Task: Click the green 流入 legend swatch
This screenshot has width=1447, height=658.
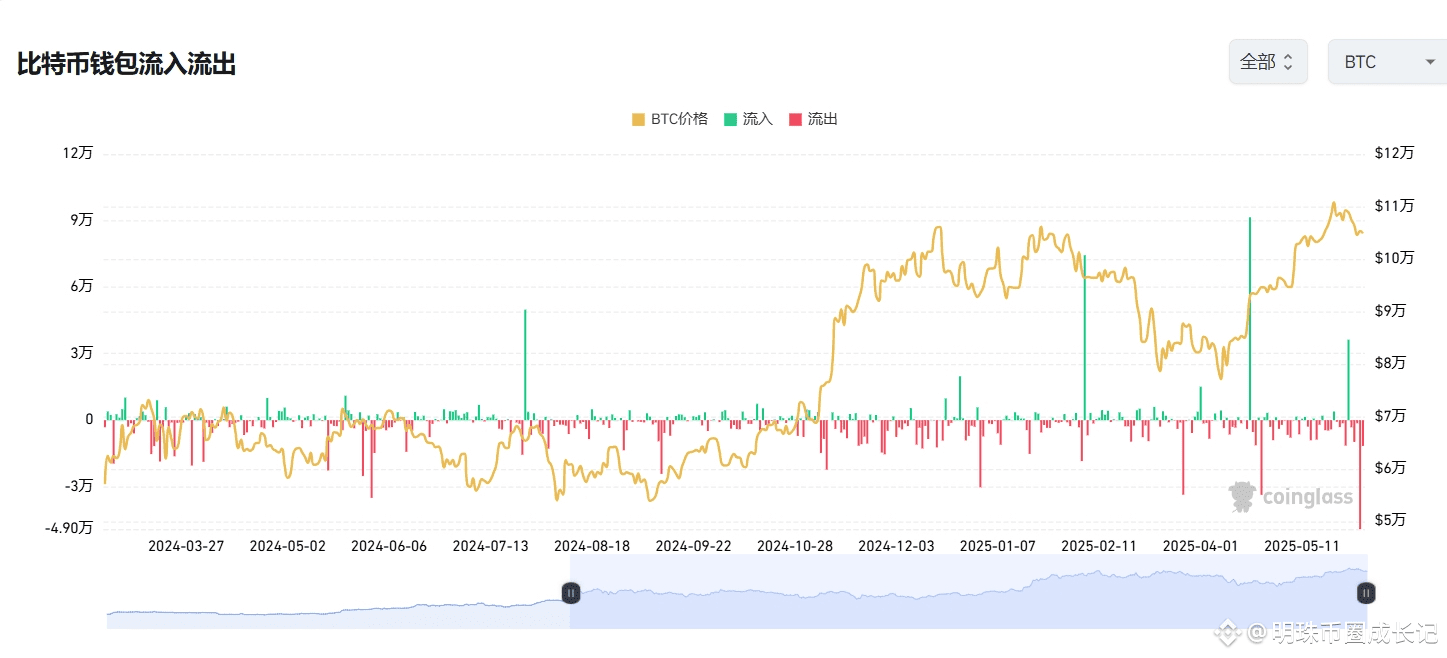Action: [x=730, y=119]
